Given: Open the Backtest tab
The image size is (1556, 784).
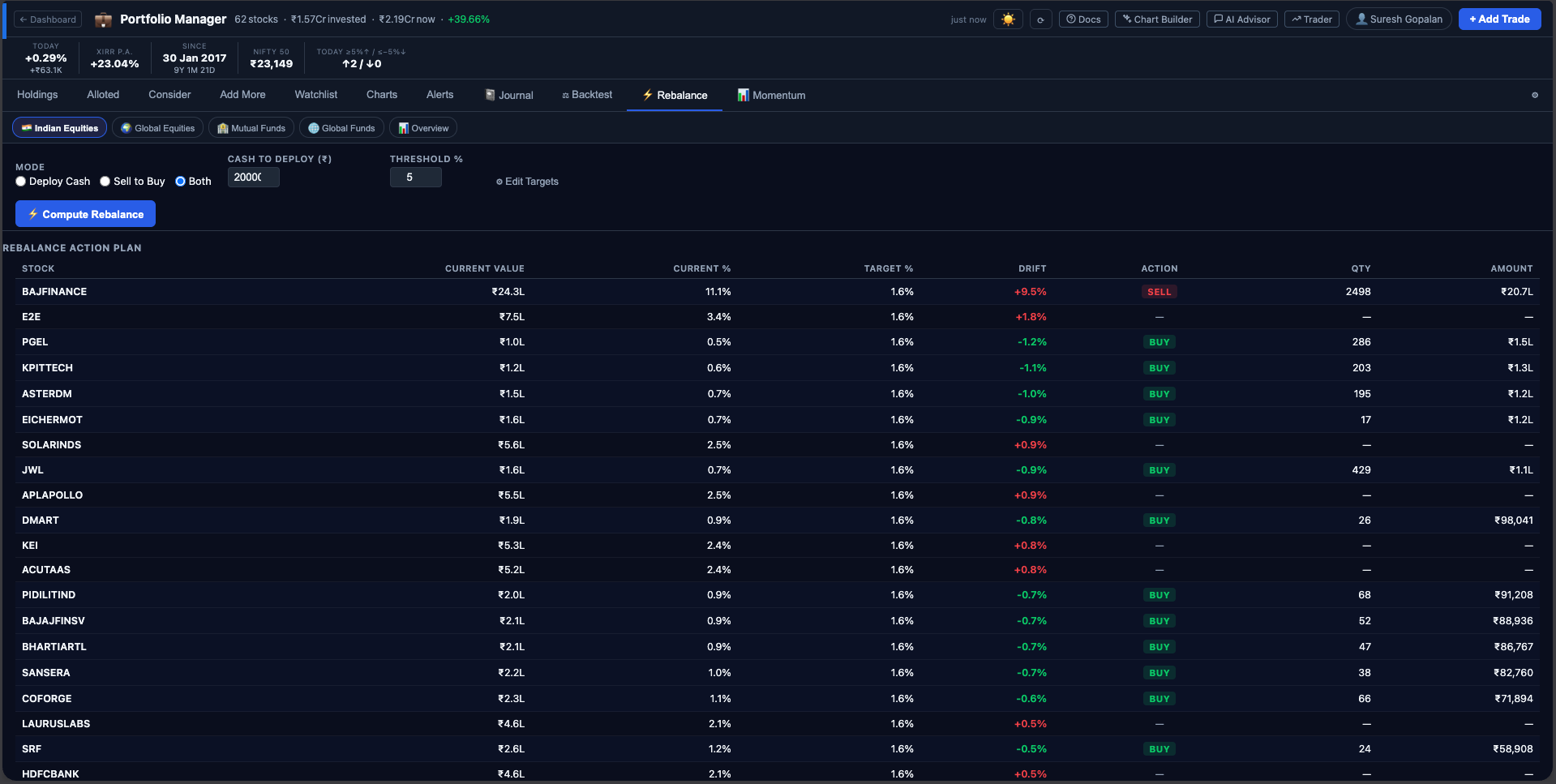Looking at the screenshot, I should point(586,95).
